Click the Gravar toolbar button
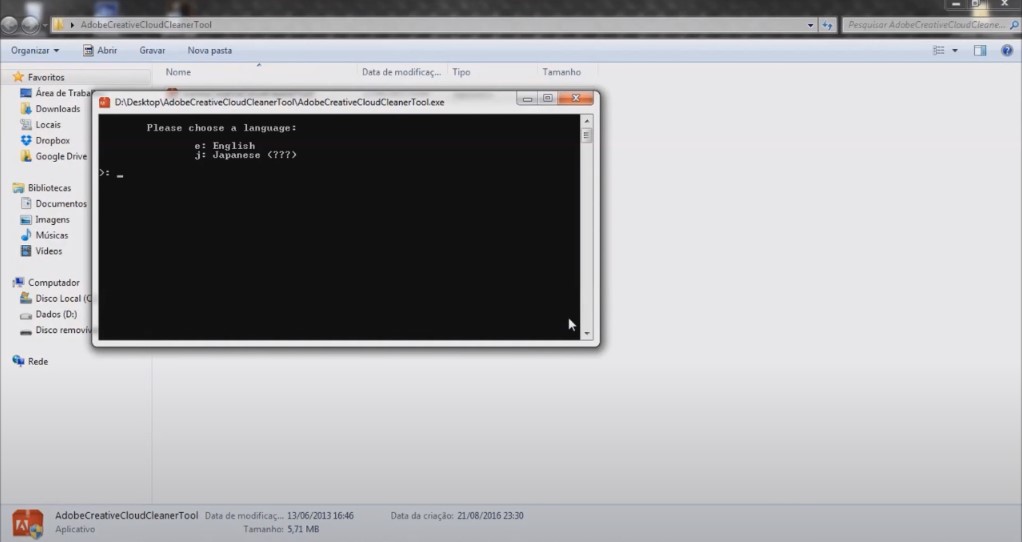Screen dimensions: 1022x542 click(152, 50)
